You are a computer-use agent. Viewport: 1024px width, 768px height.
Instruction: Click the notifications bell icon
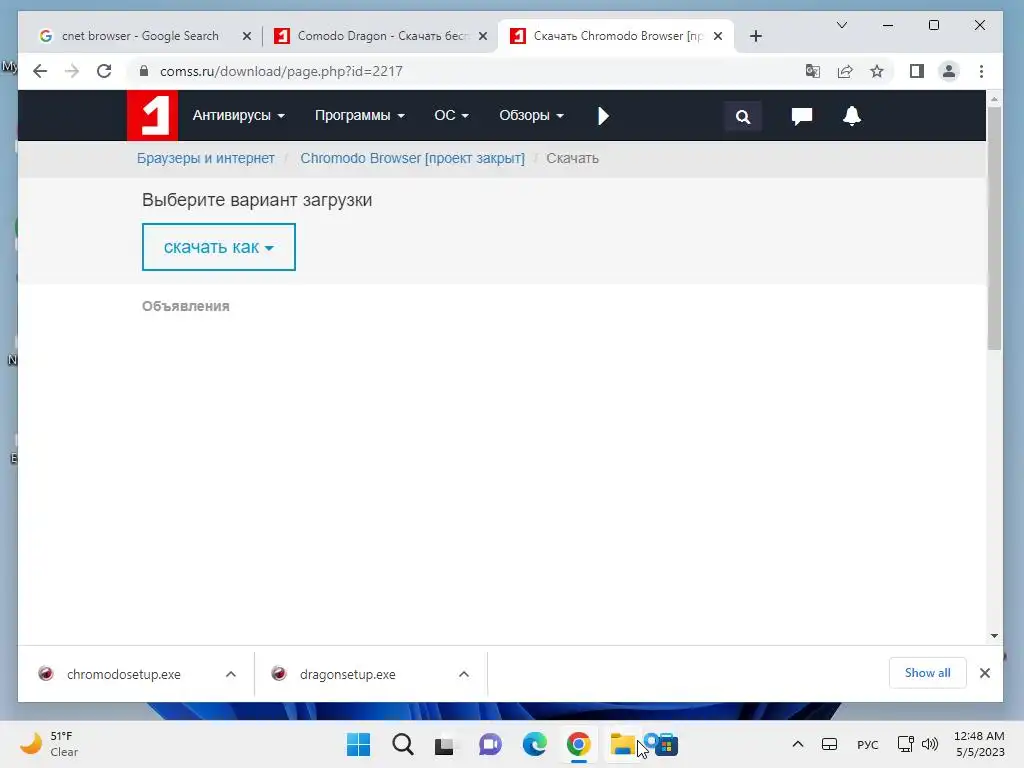(x=852, y=116)
